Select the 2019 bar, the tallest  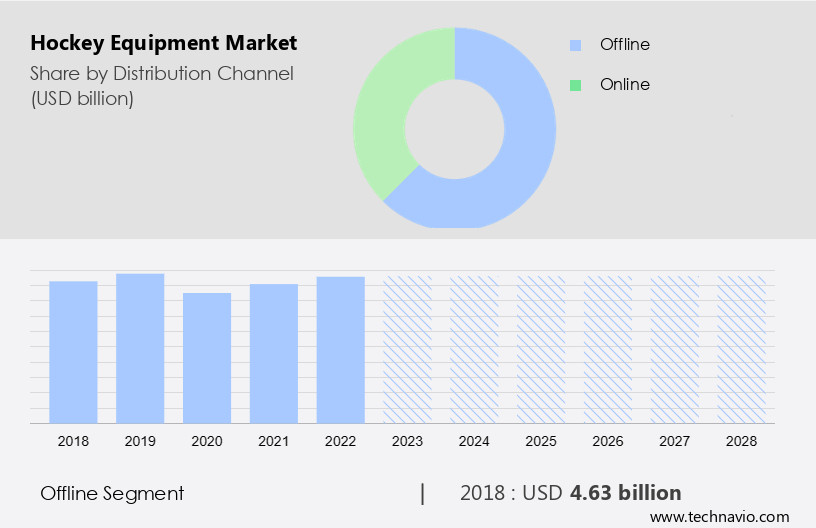pos(140,348)
